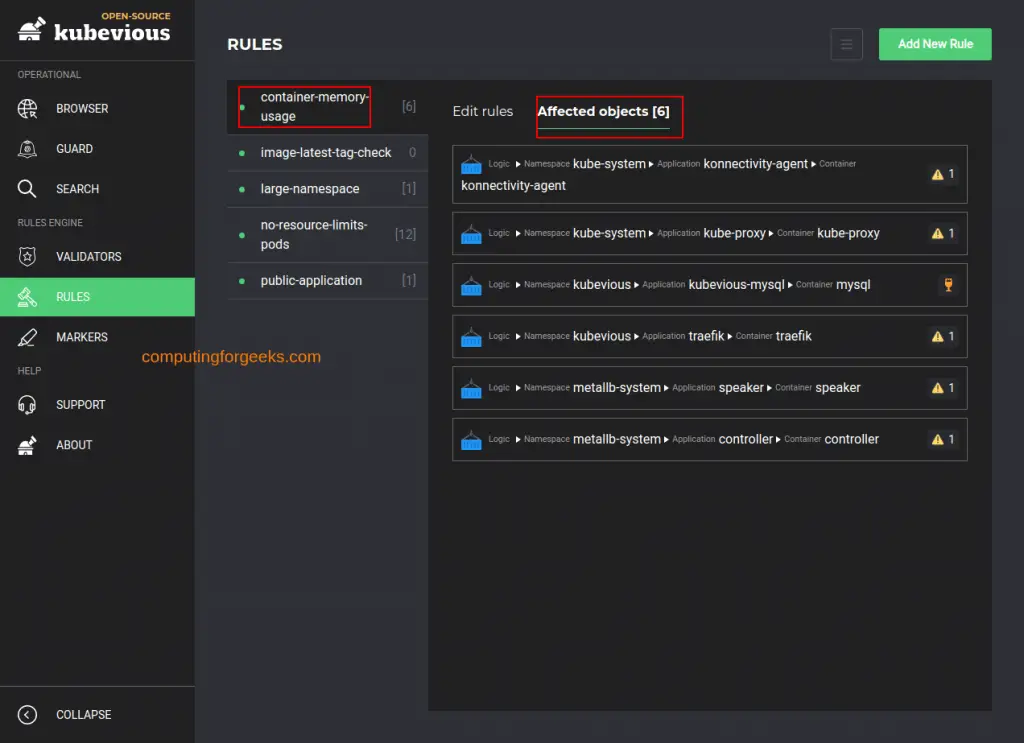Click the Support headset icon
The width and height of the screenshot is (1024, 743).
click(27, 405)
